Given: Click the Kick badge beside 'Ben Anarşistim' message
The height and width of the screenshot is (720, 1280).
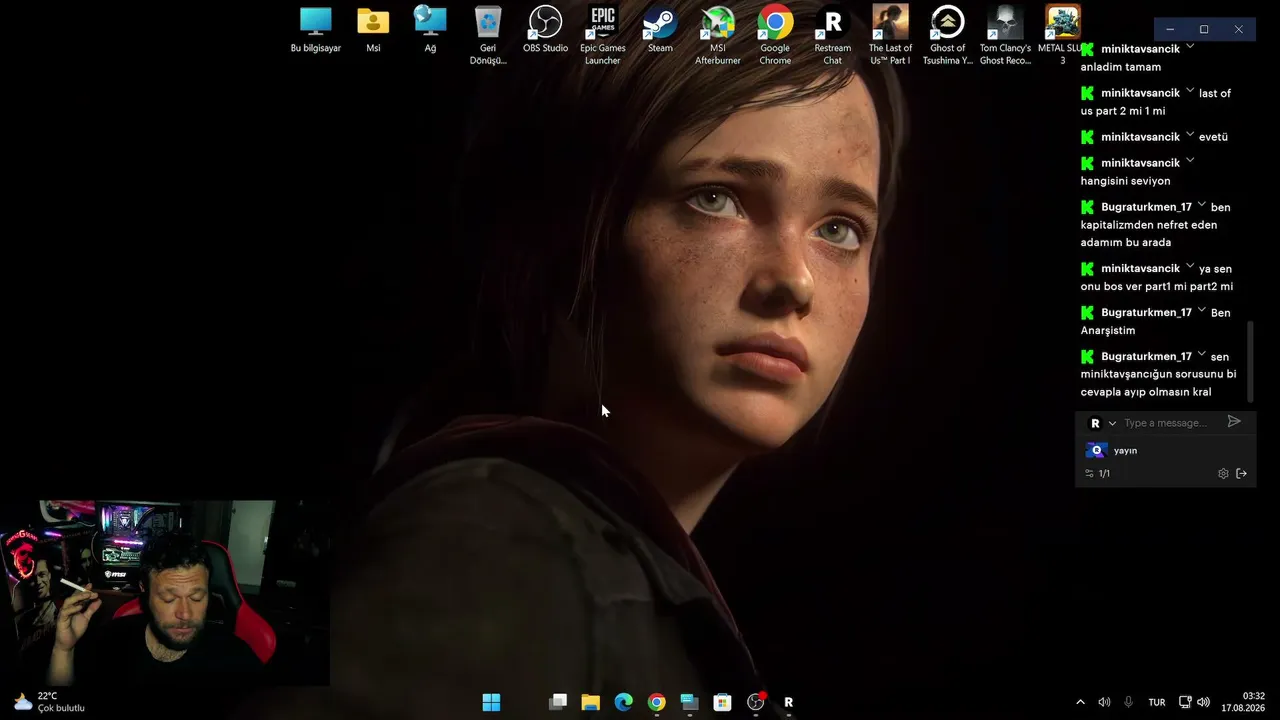Looking at the screenshot, I should [x=1087, y=313].
